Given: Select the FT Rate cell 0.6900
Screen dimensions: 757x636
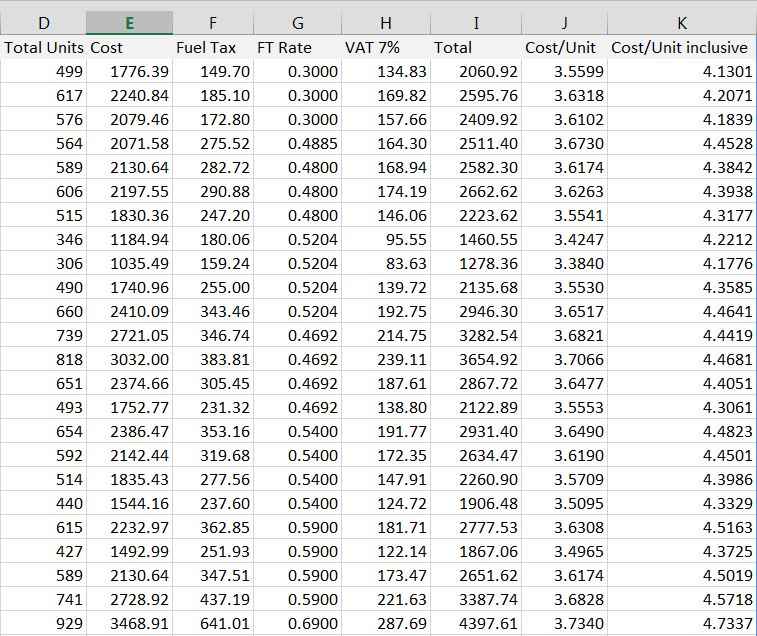Looking at the screenshot, I should tap(312, 623).
